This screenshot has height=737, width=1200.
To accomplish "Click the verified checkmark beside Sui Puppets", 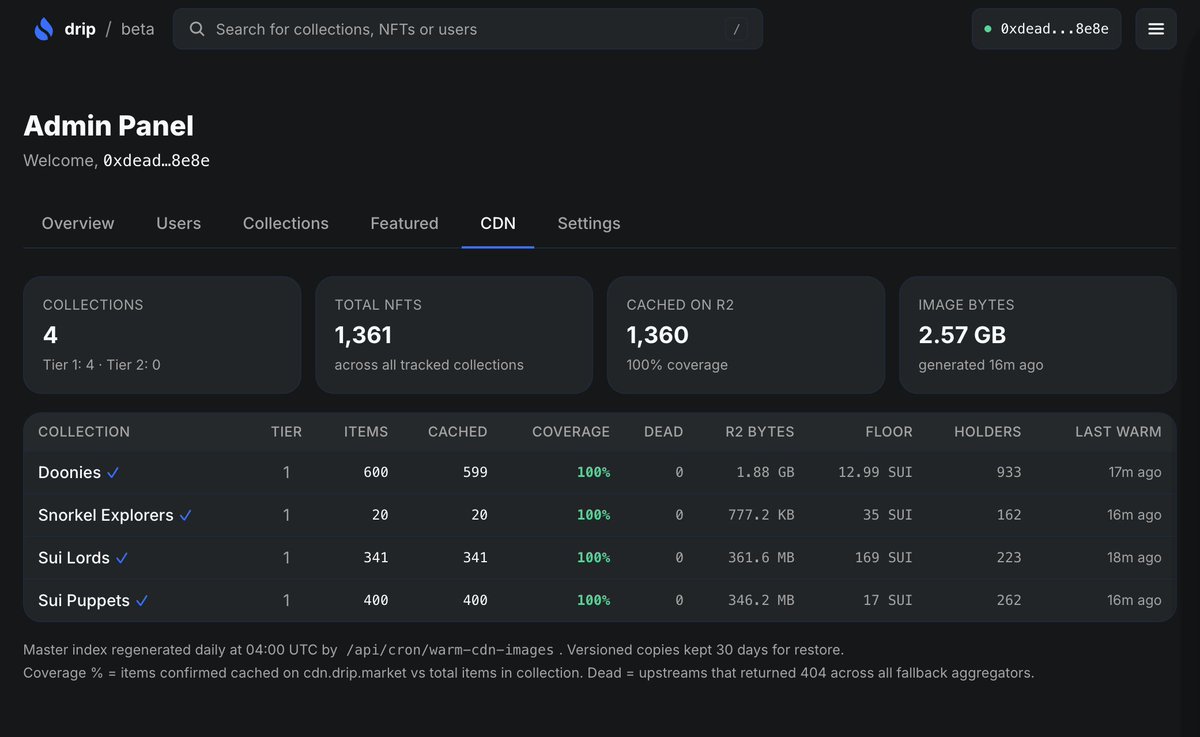I will click(142, 601).
